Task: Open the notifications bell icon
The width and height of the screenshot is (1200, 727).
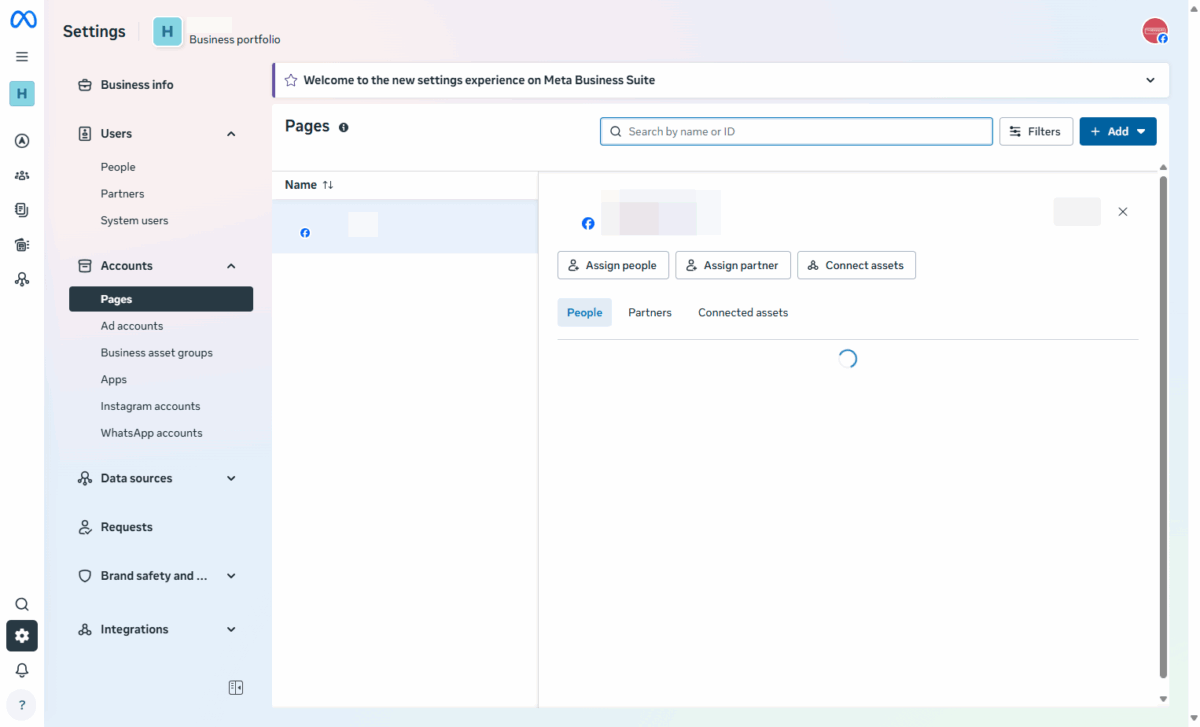Action: (x=22, y=670)
